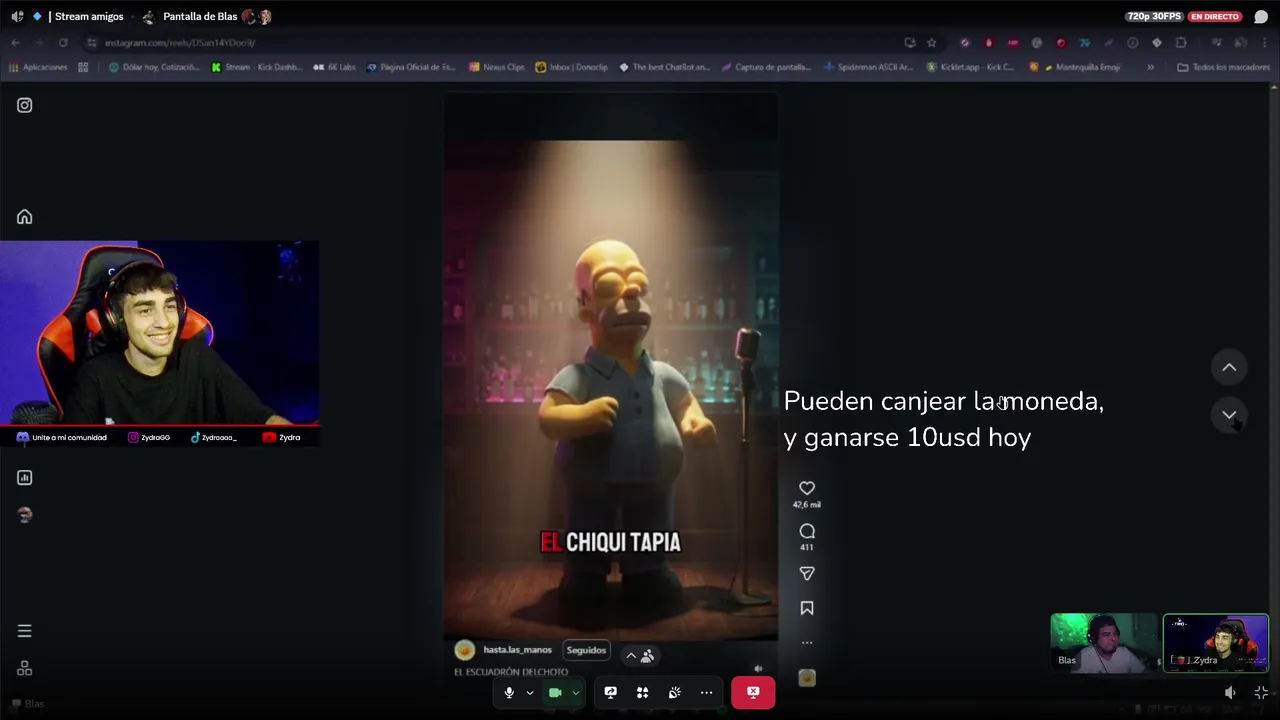Open Stream - Kick Dashboard bookmark

point(256,67)
